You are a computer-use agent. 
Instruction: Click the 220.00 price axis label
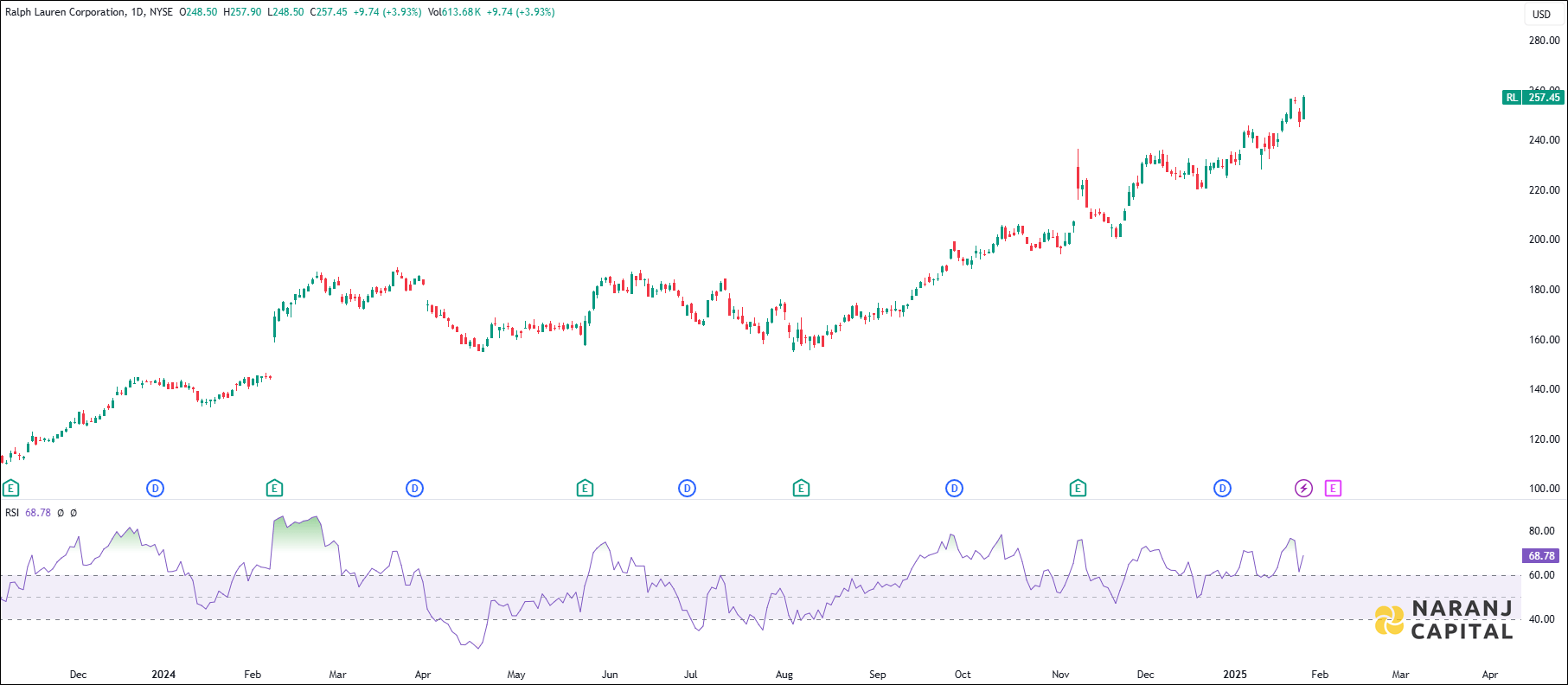coord(1544,190)
